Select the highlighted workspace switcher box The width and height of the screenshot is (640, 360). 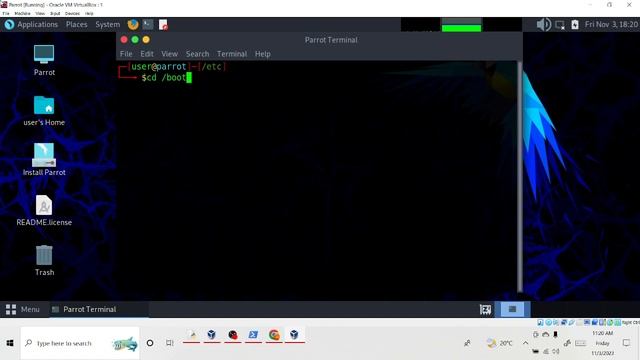(x=512, y=309)
